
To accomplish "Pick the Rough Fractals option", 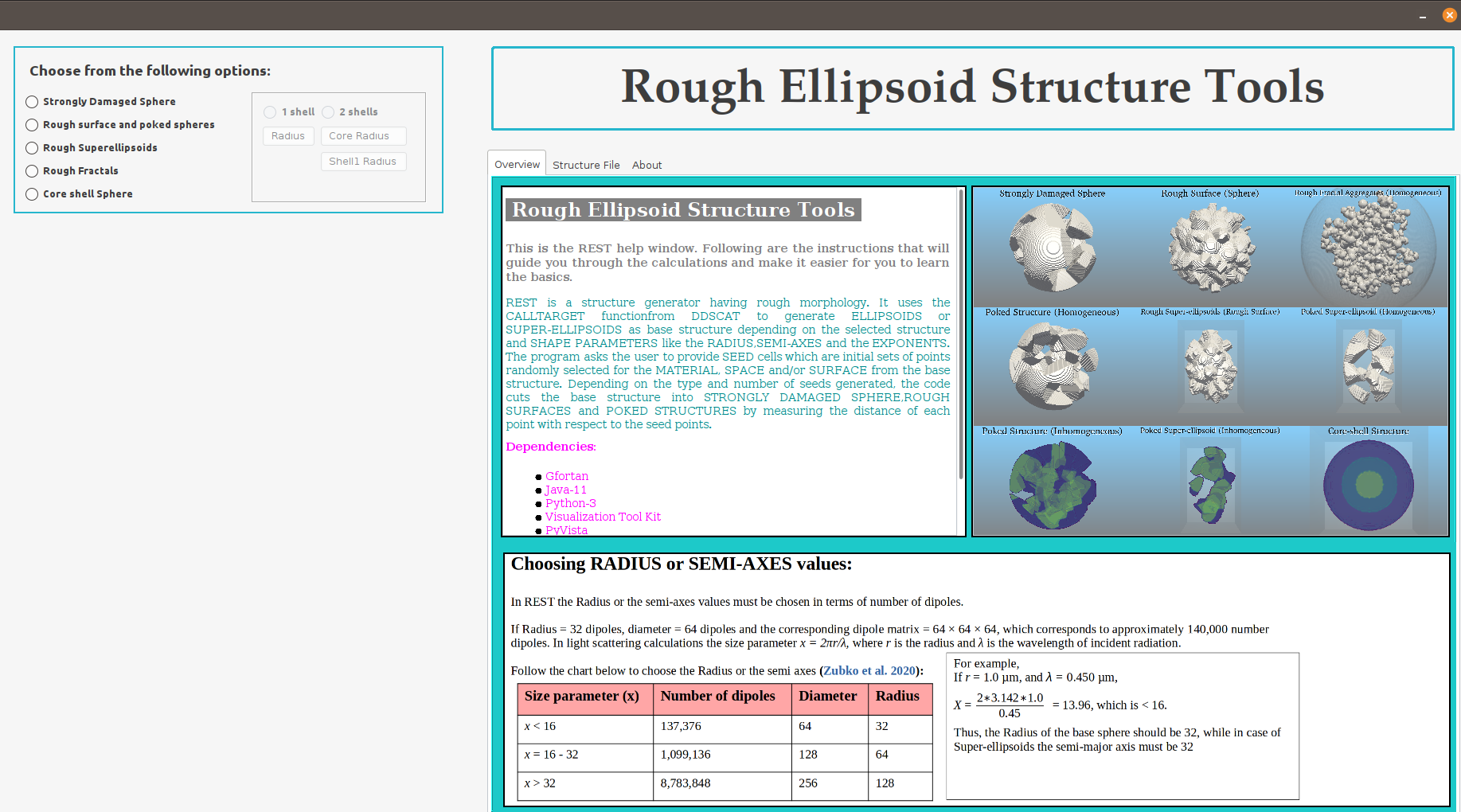I will coord(72,171).
